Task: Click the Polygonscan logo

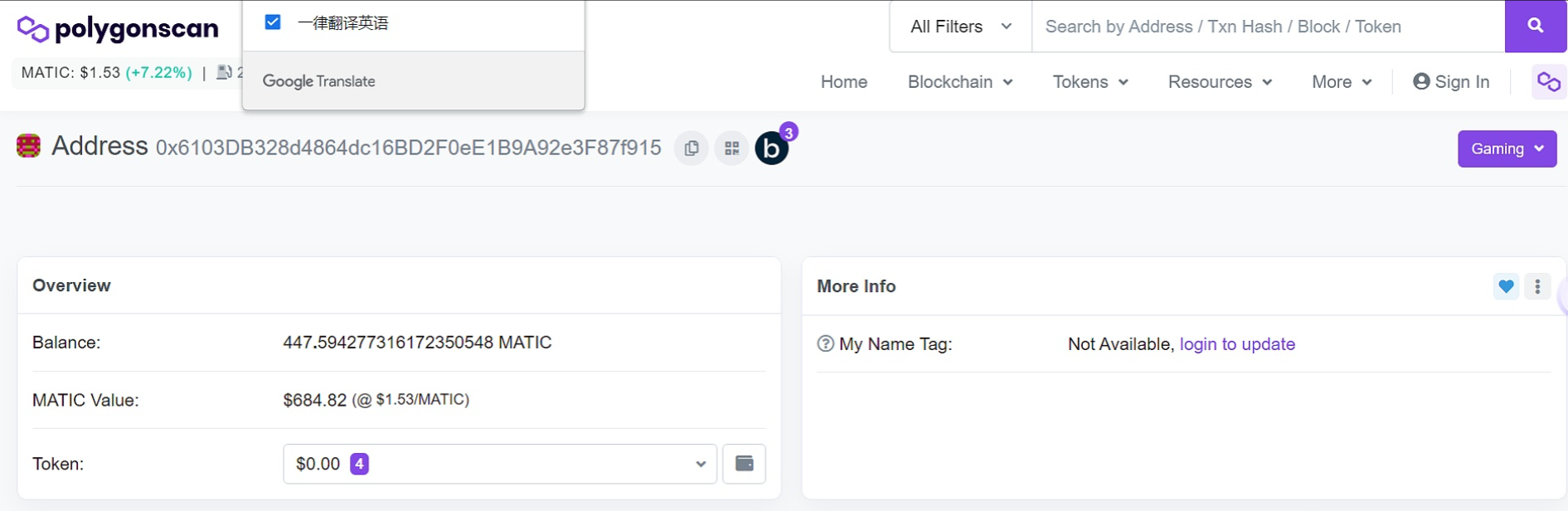Action: point(118,28)
